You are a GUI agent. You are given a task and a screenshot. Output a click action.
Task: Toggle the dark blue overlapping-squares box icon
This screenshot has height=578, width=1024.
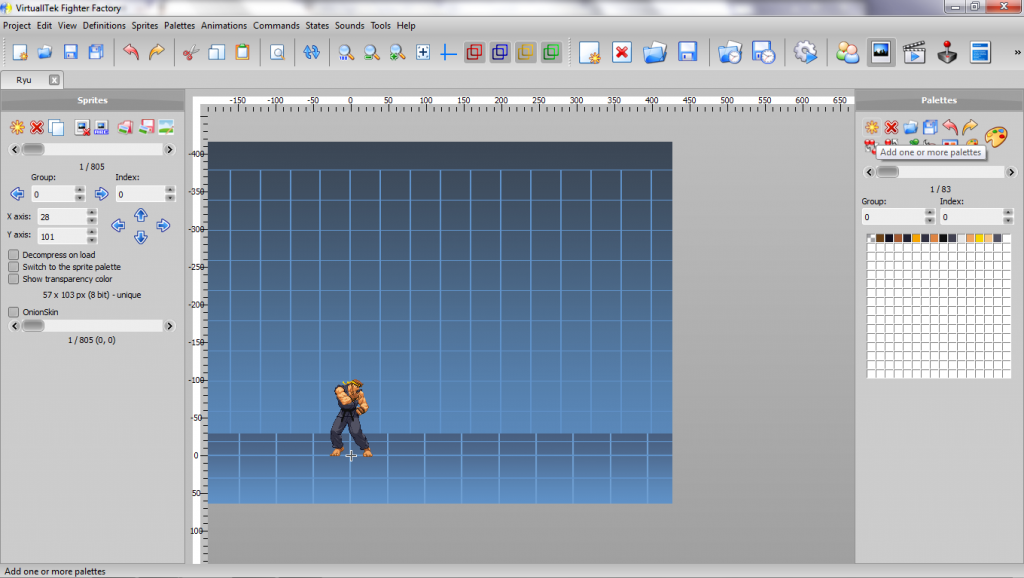(x=500, y=52)
